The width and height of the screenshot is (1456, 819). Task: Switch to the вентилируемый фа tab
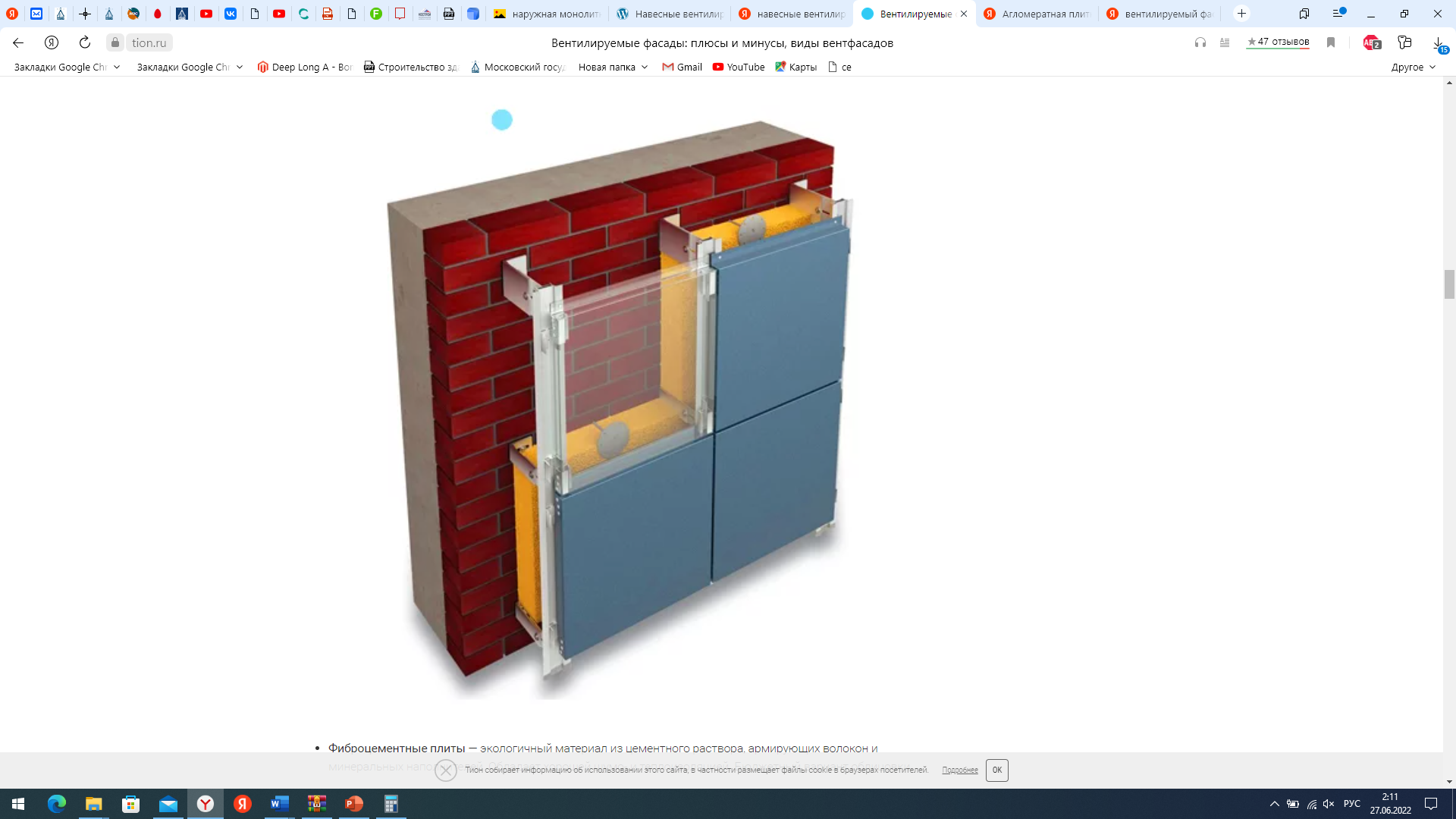(x=1160, y=14)
